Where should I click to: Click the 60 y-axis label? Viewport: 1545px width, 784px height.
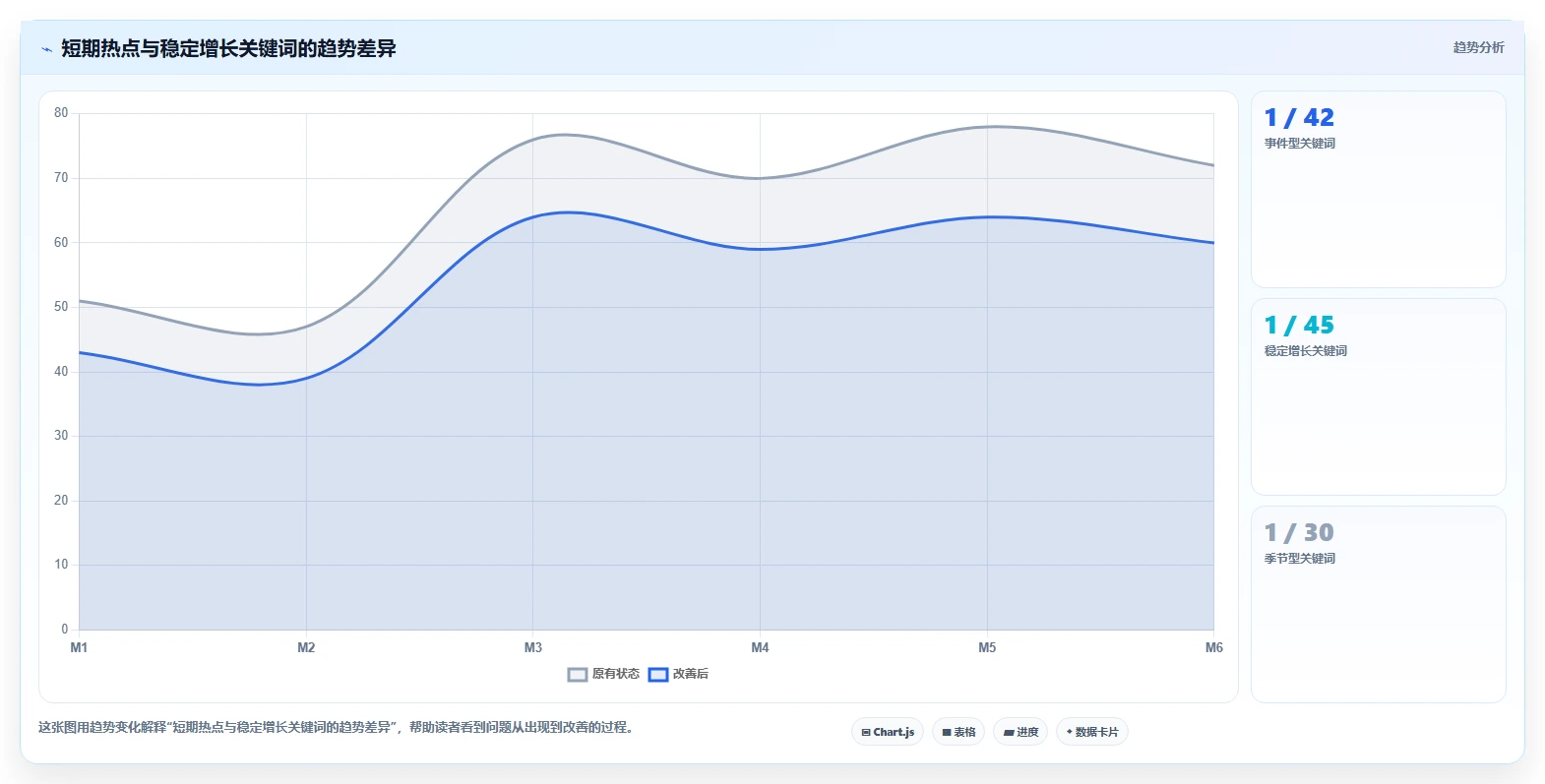pyautogui.click(x=61, y=243)
